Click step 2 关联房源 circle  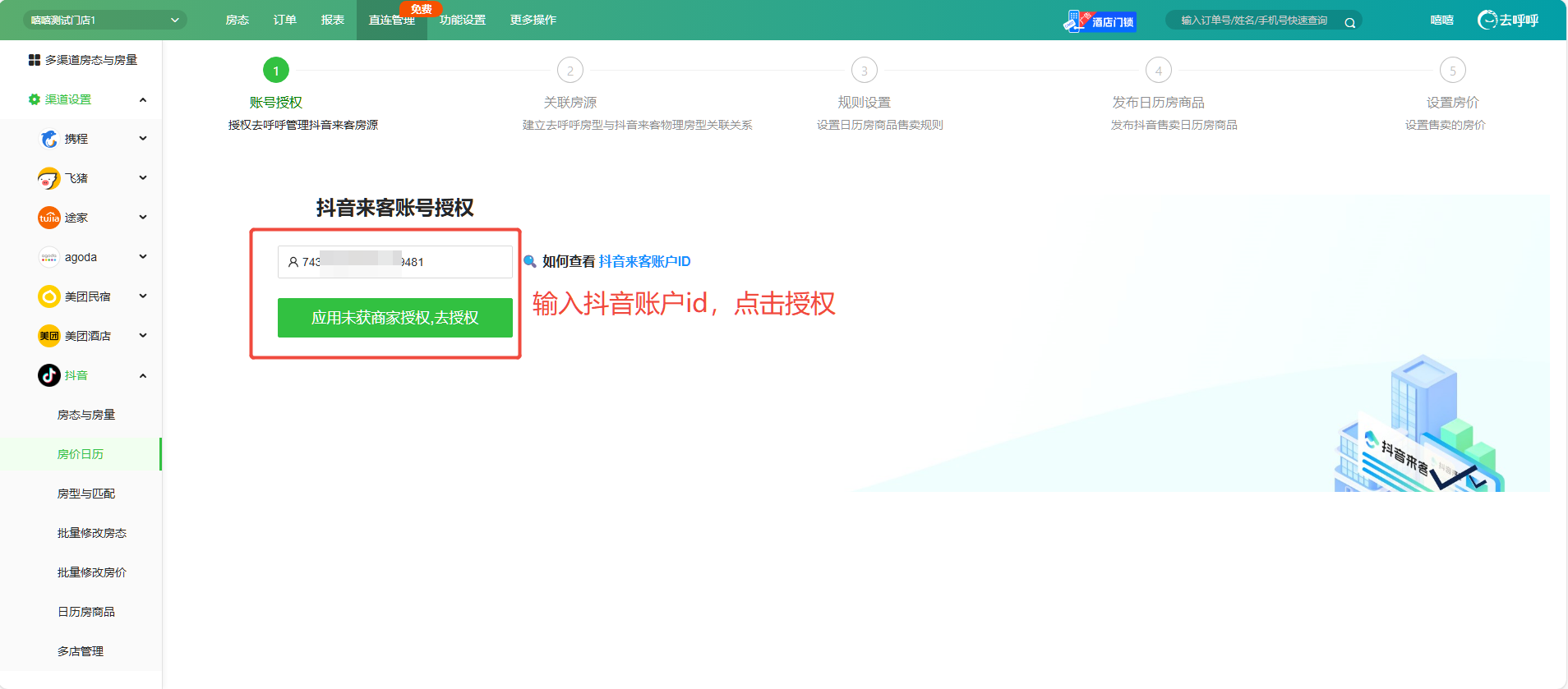coord(570,71)
